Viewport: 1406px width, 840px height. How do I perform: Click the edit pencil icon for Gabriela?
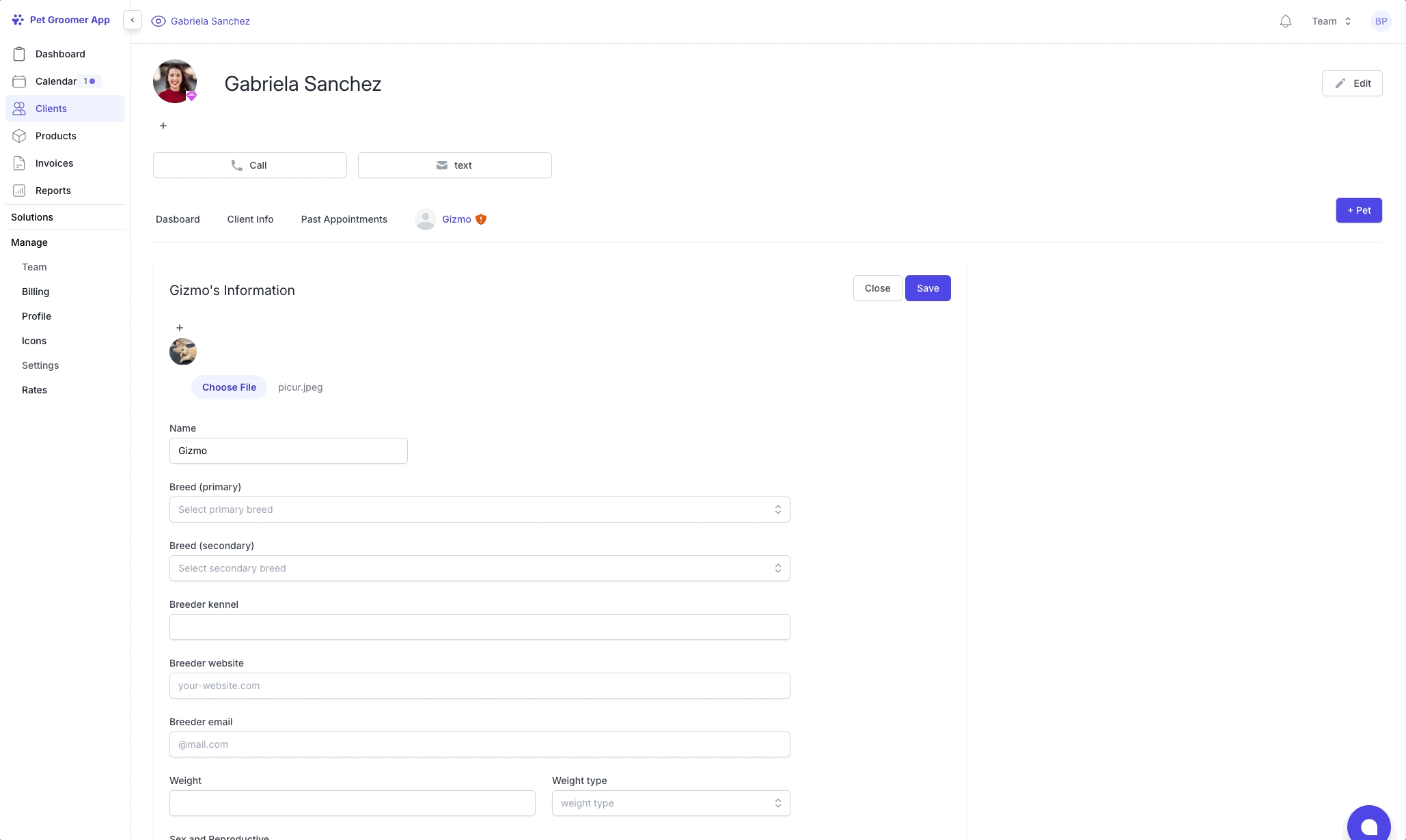click(x=1340, y=82)
